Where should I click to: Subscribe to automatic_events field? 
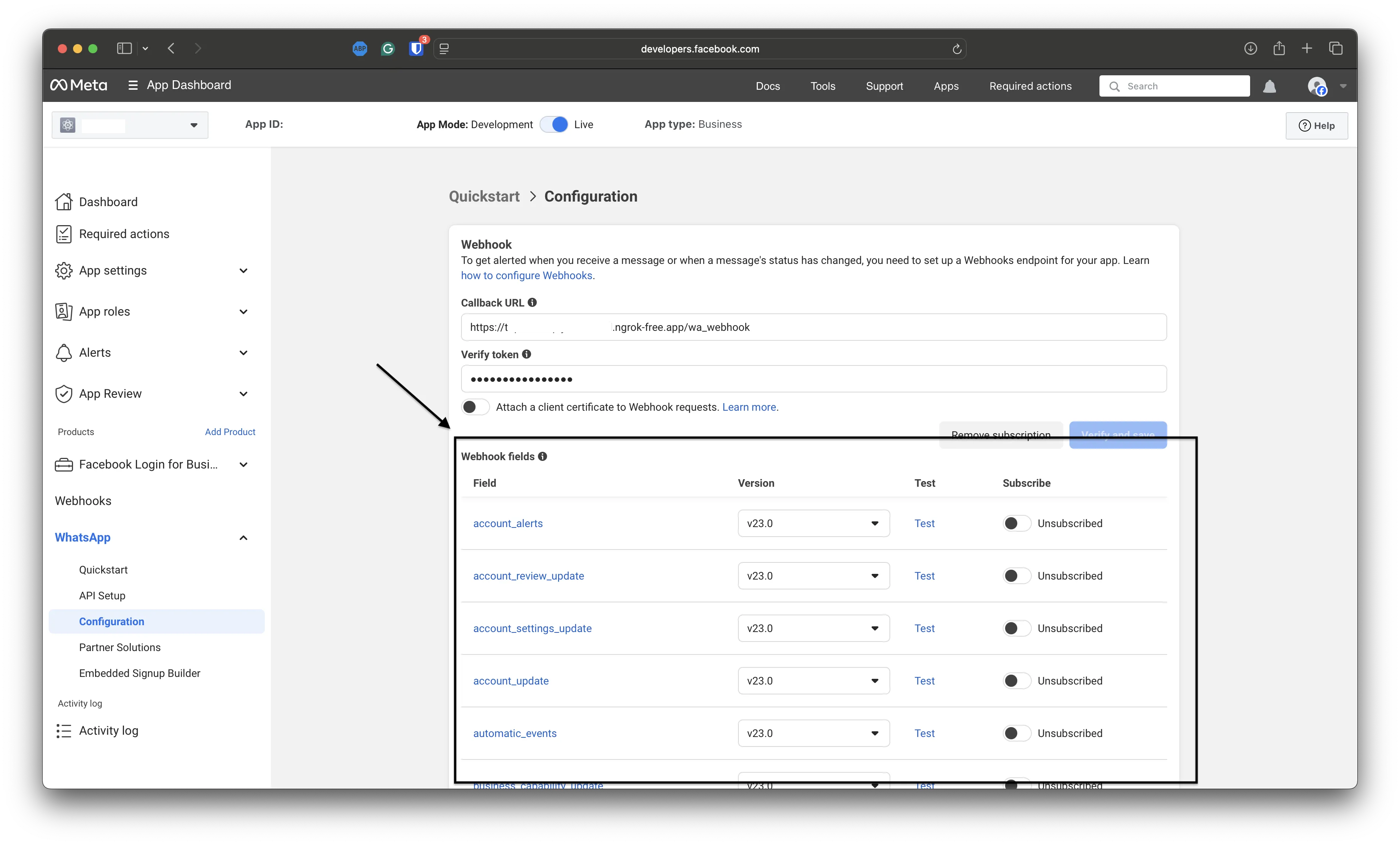[x=1017, y=734]
